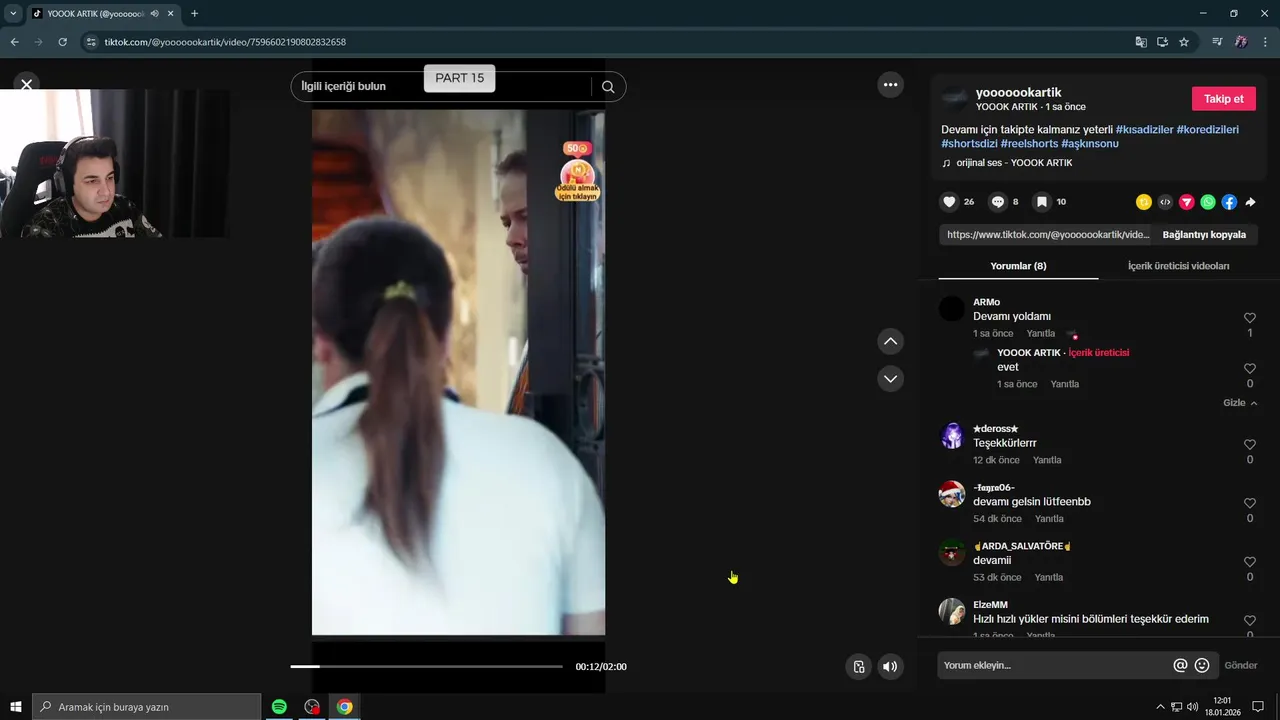1280x720 pixels.
Task: Copy the link with Bağlantıyı kopyala
Action: (1204, 235)
